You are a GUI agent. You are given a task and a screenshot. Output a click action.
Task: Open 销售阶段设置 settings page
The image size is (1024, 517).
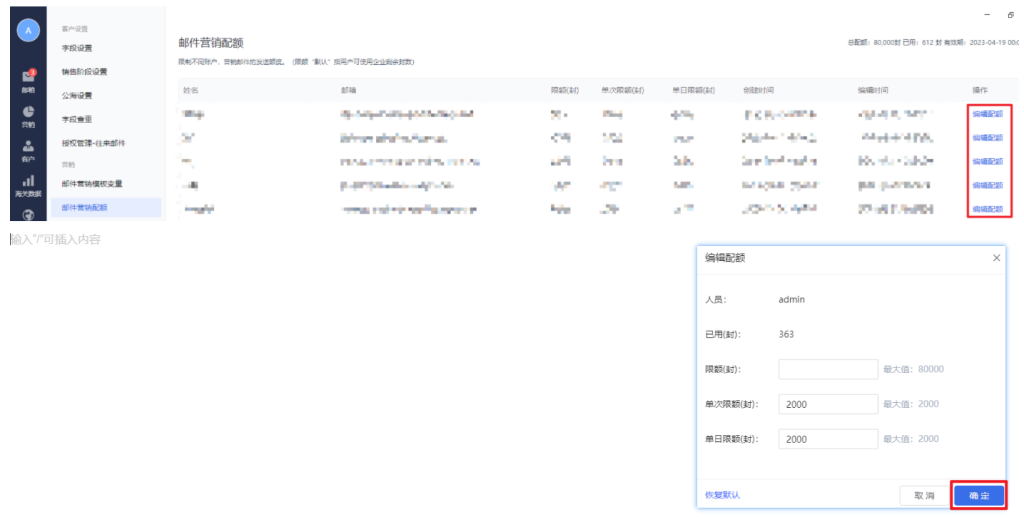pyautogui.click(x=84, y=72)
